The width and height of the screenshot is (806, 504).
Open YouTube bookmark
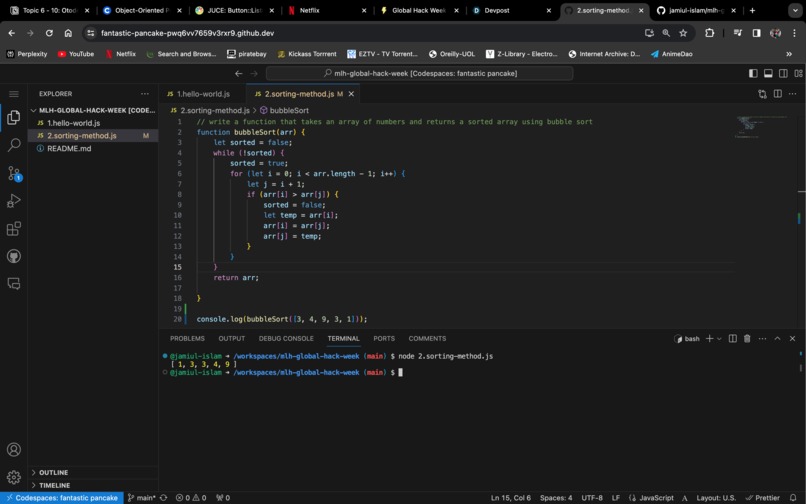pos(76,54)
